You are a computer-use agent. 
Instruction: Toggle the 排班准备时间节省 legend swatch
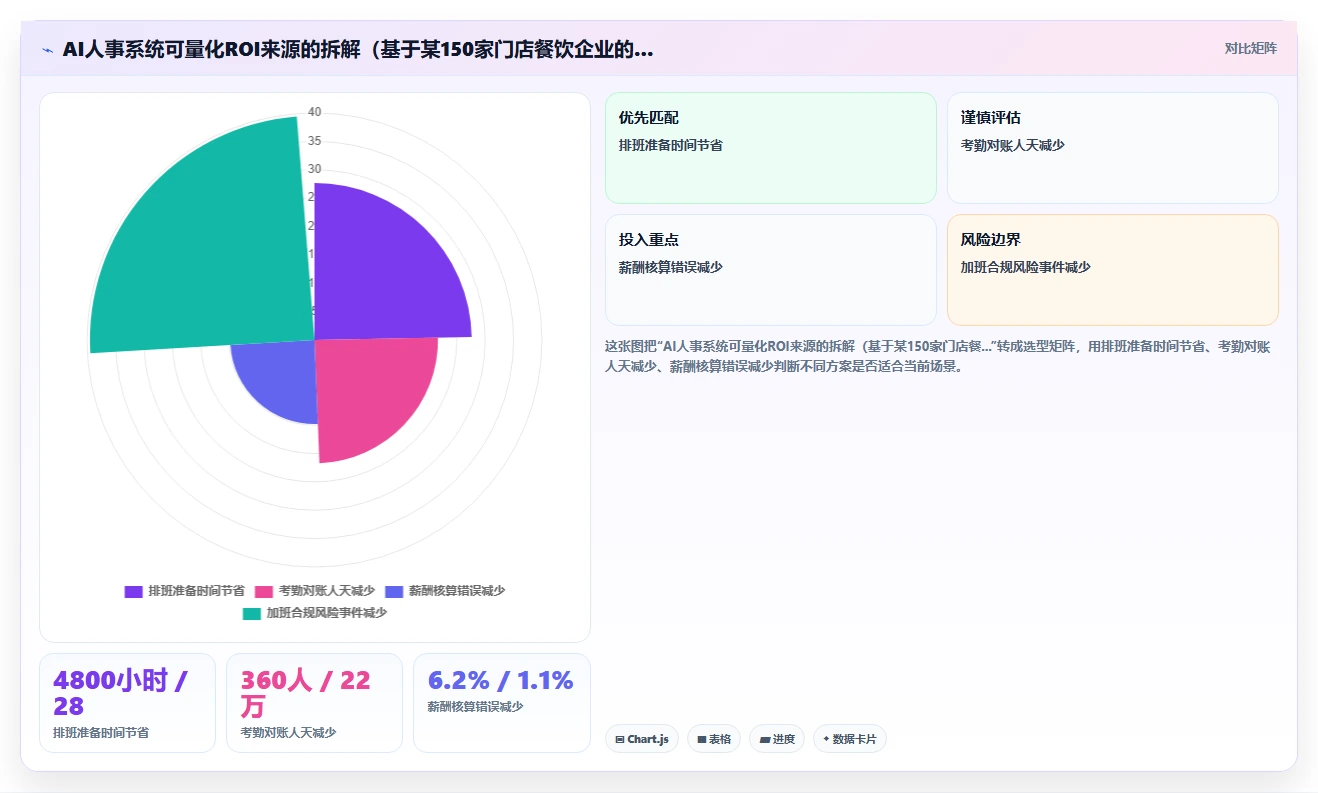133,591
